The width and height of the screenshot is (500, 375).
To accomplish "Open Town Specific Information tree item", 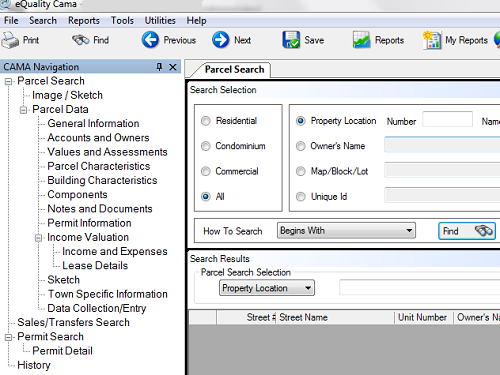I will pyautogui.click(x=108, y=294).
